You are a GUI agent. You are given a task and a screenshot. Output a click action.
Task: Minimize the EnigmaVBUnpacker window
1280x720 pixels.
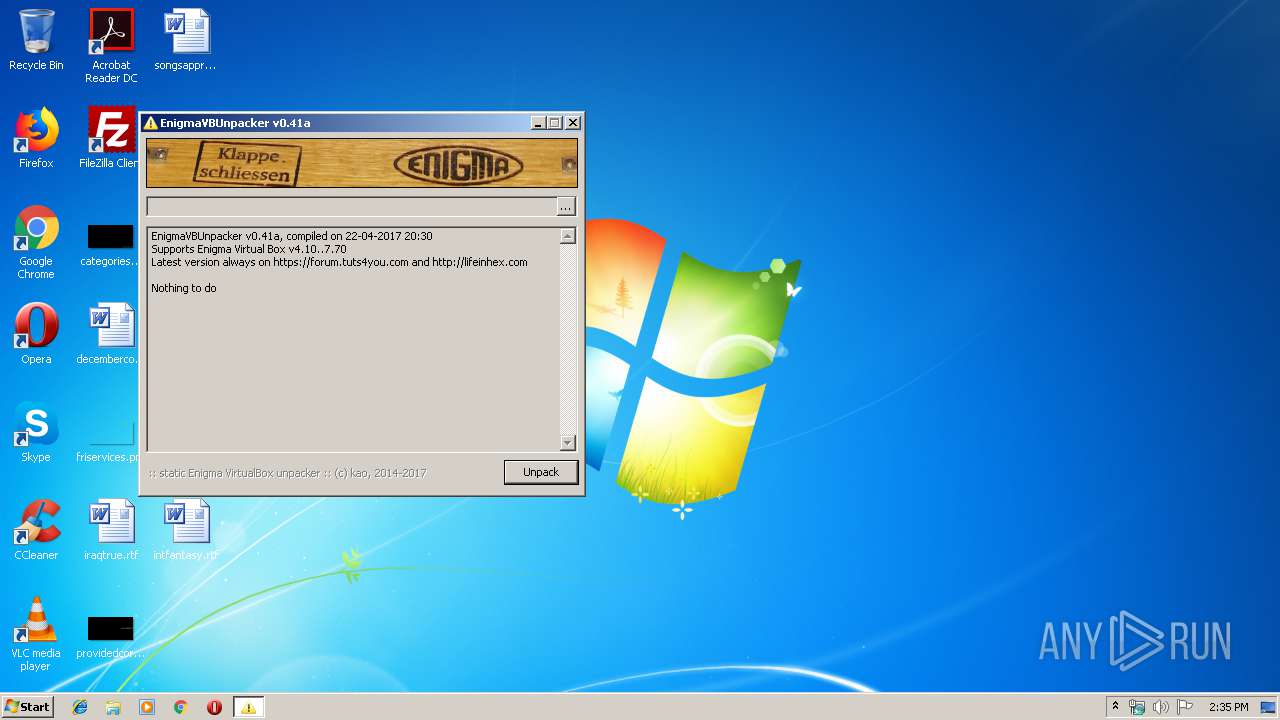(538, 123)
